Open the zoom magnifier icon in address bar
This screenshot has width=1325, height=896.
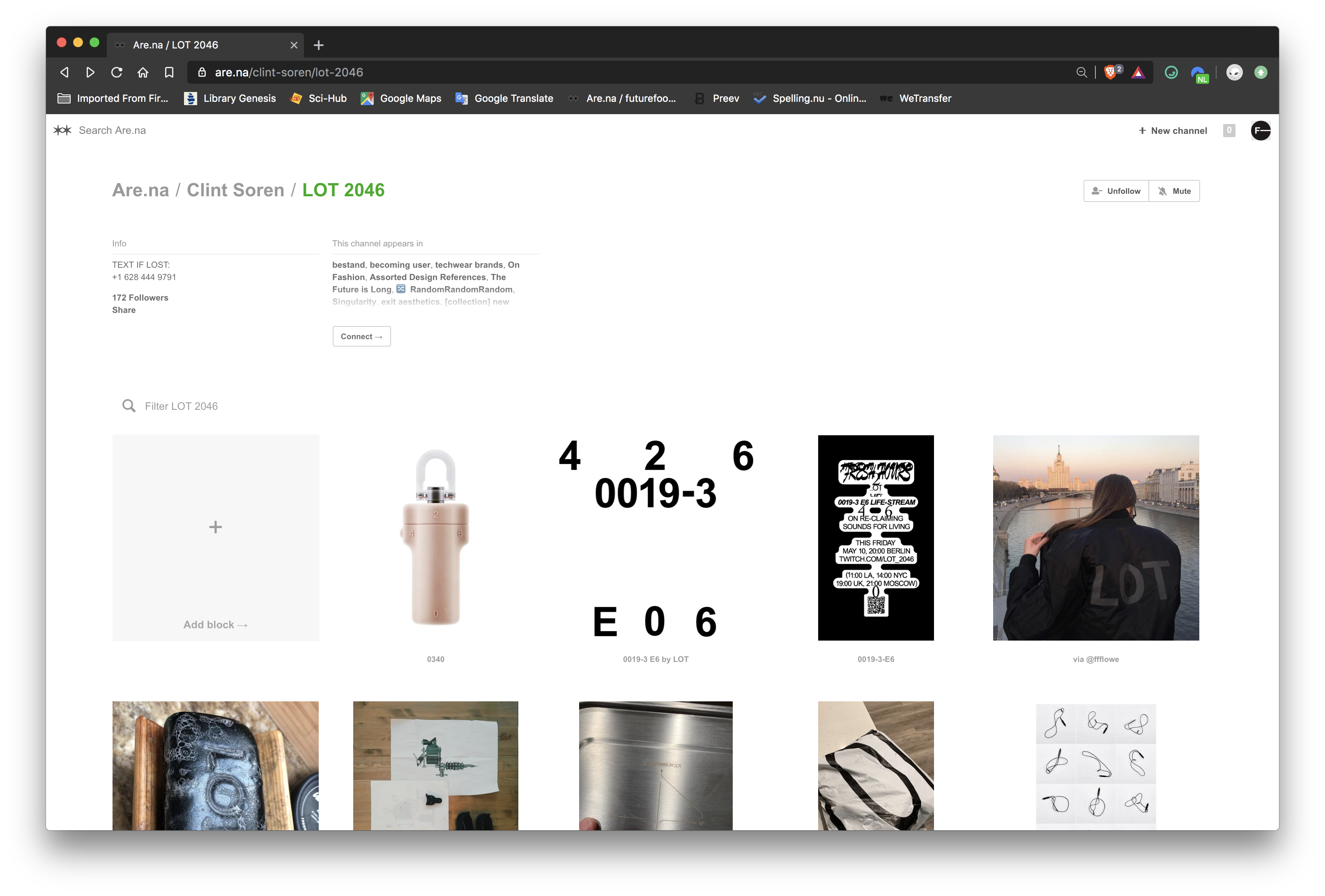(x=1081, y=72)
